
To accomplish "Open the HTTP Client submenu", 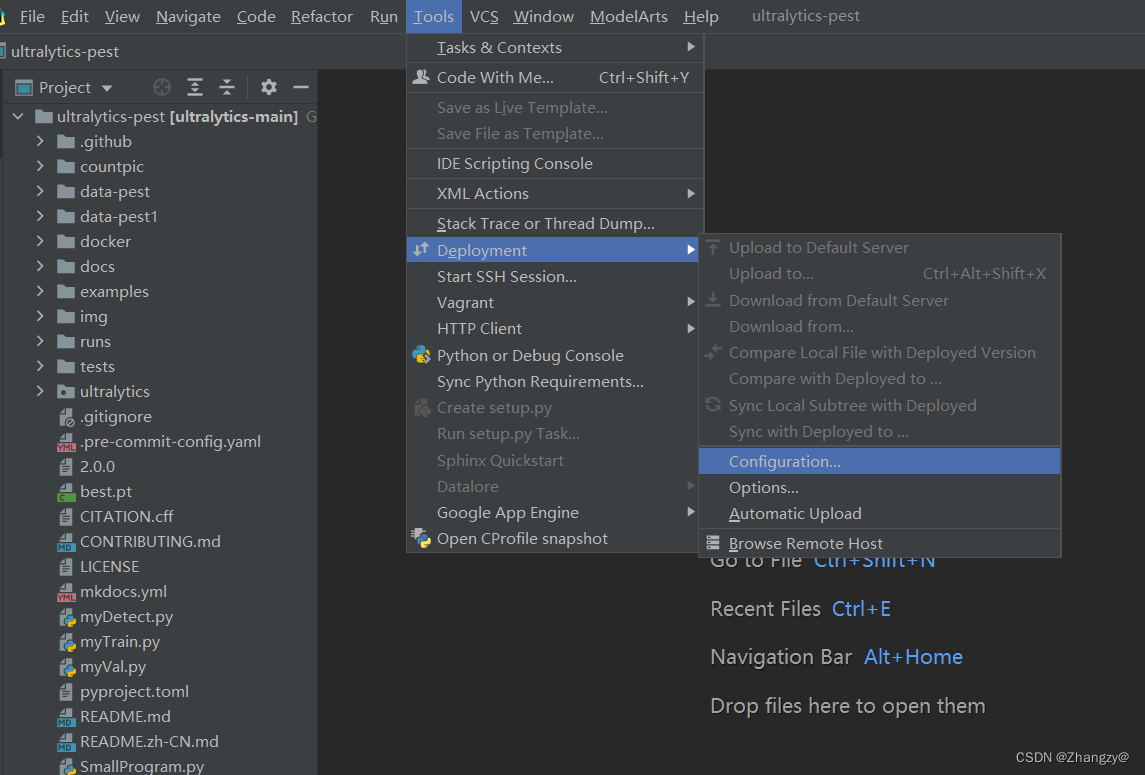I will (555, 329).
